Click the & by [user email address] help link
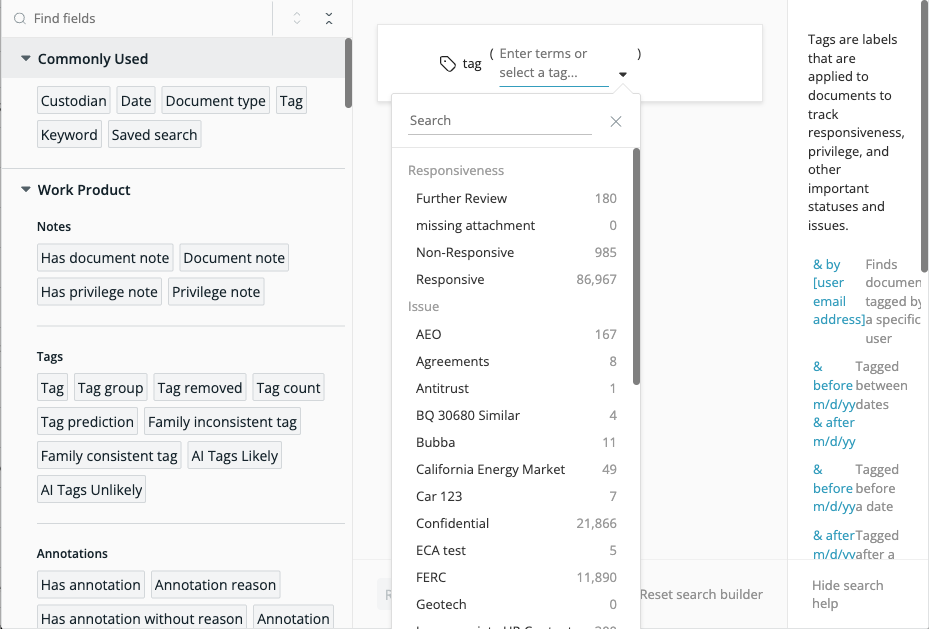 tap(838, 292)
